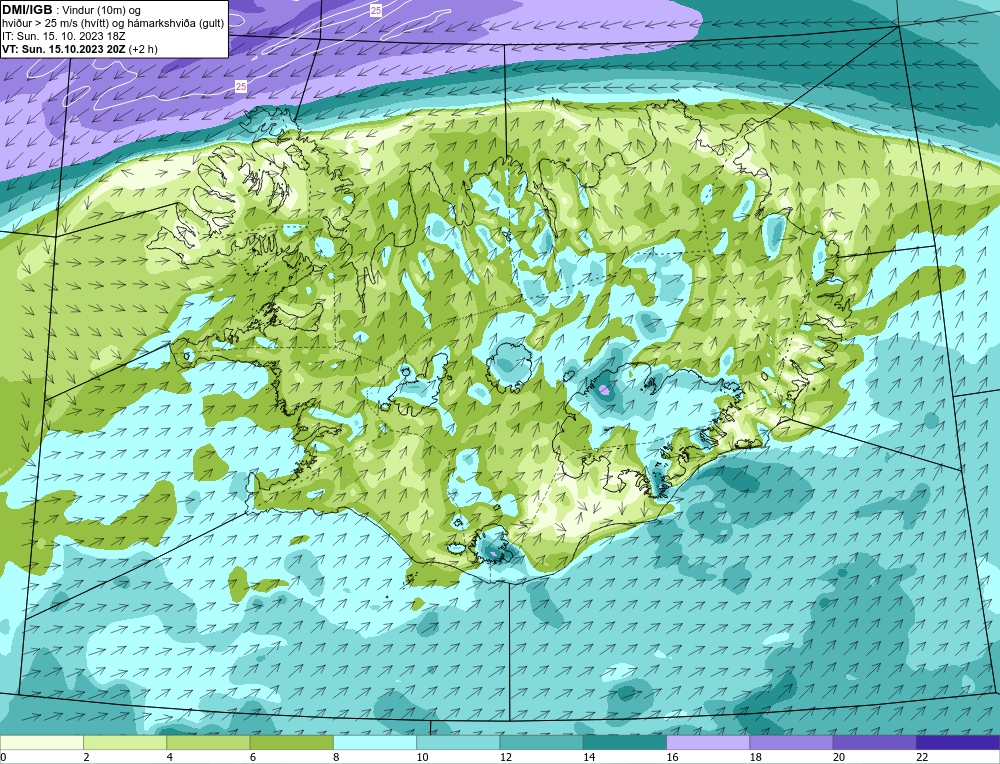1000x764 pixels.
Task: Click the "25" contour label on lower gust line
Action: (241, 86)
